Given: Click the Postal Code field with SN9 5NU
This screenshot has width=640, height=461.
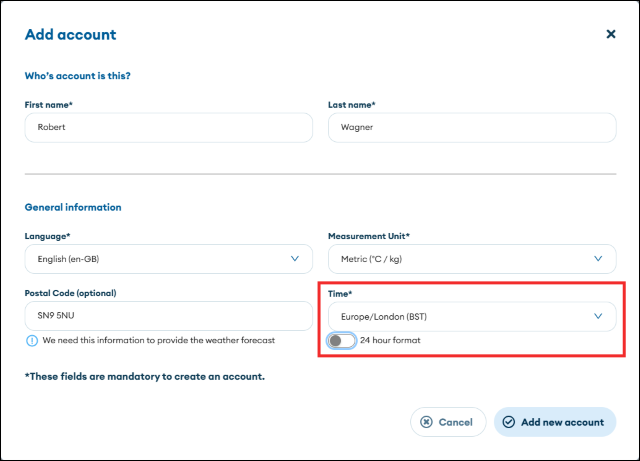Looking at the screenshot, I should point(169,316).
